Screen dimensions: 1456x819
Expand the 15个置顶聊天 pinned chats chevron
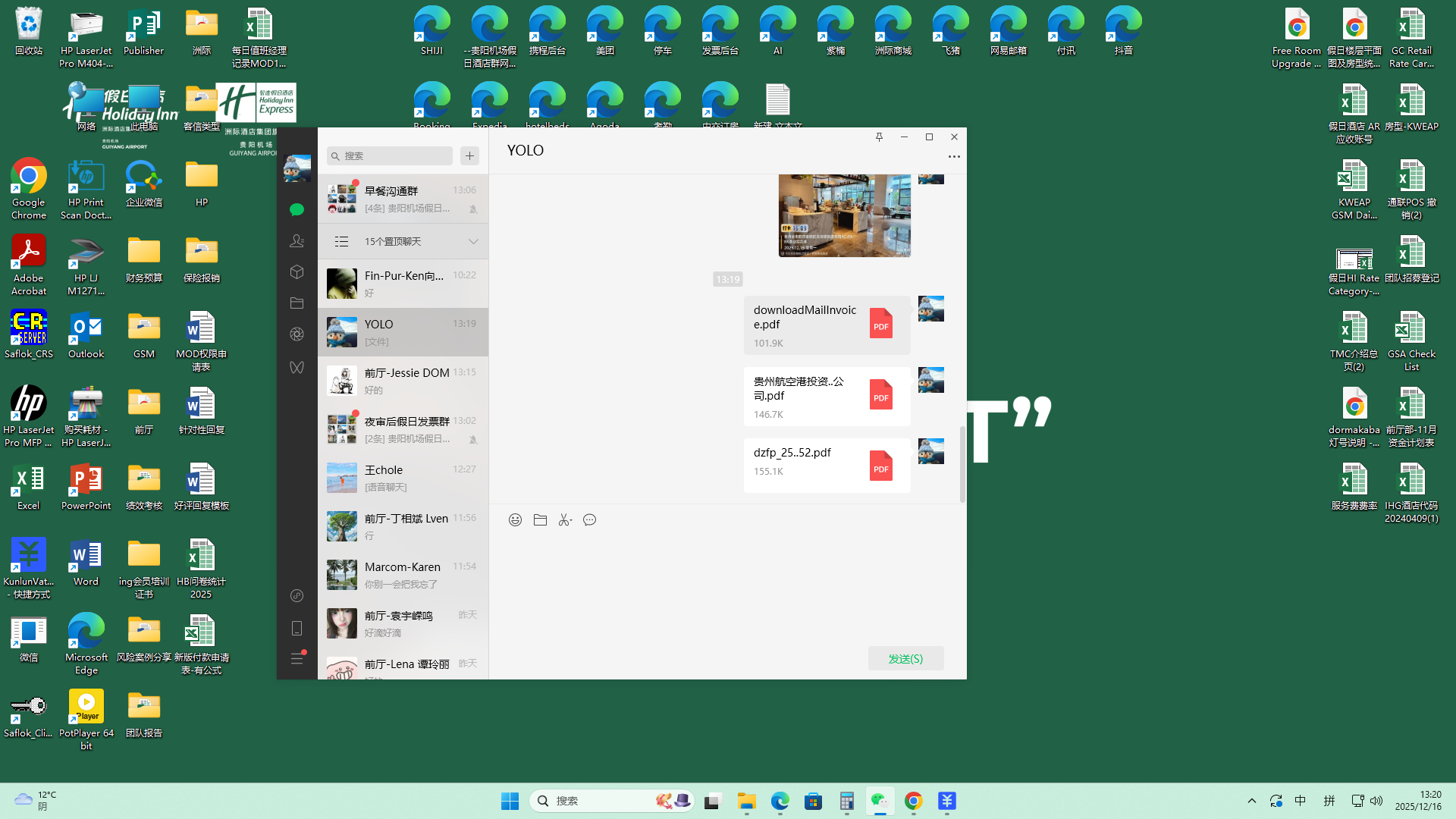473,242
